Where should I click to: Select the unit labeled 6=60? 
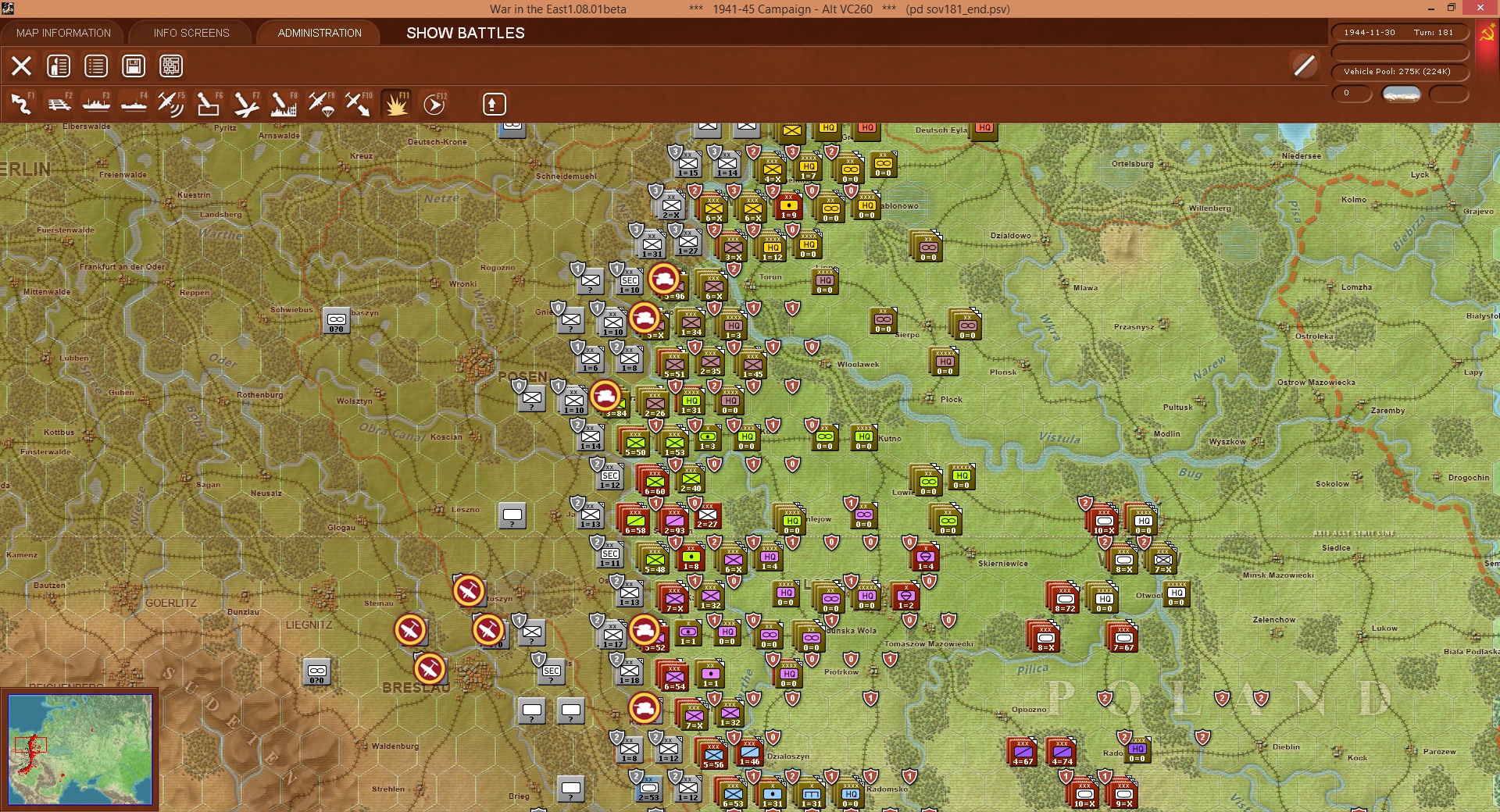[x=655, y=482]
